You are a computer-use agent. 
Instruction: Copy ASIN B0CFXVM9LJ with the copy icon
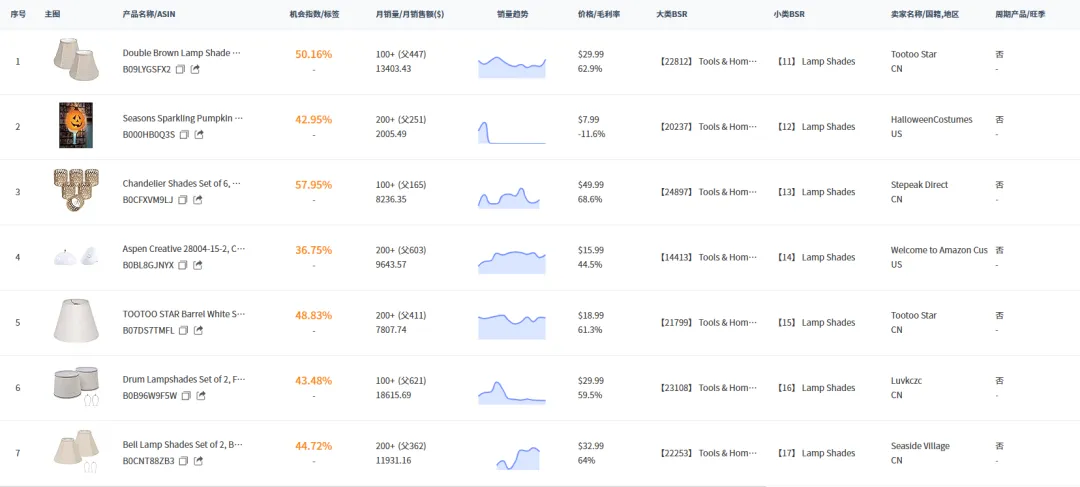[183, 200]
